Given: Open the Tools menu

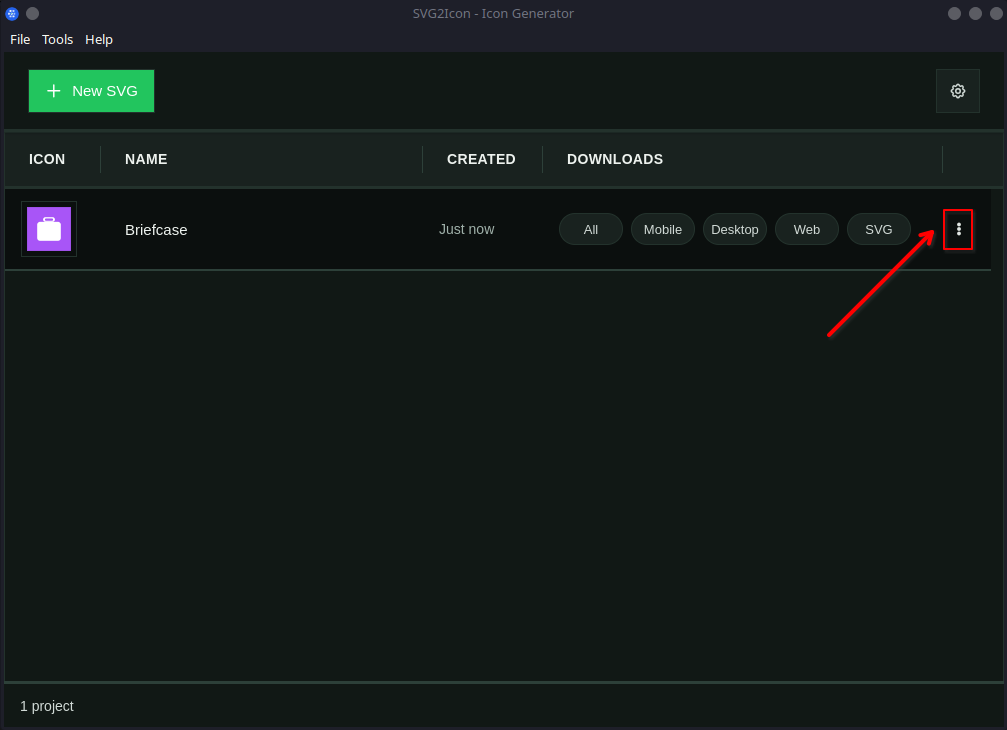Looking at the screenshot, I should point(57,39).
